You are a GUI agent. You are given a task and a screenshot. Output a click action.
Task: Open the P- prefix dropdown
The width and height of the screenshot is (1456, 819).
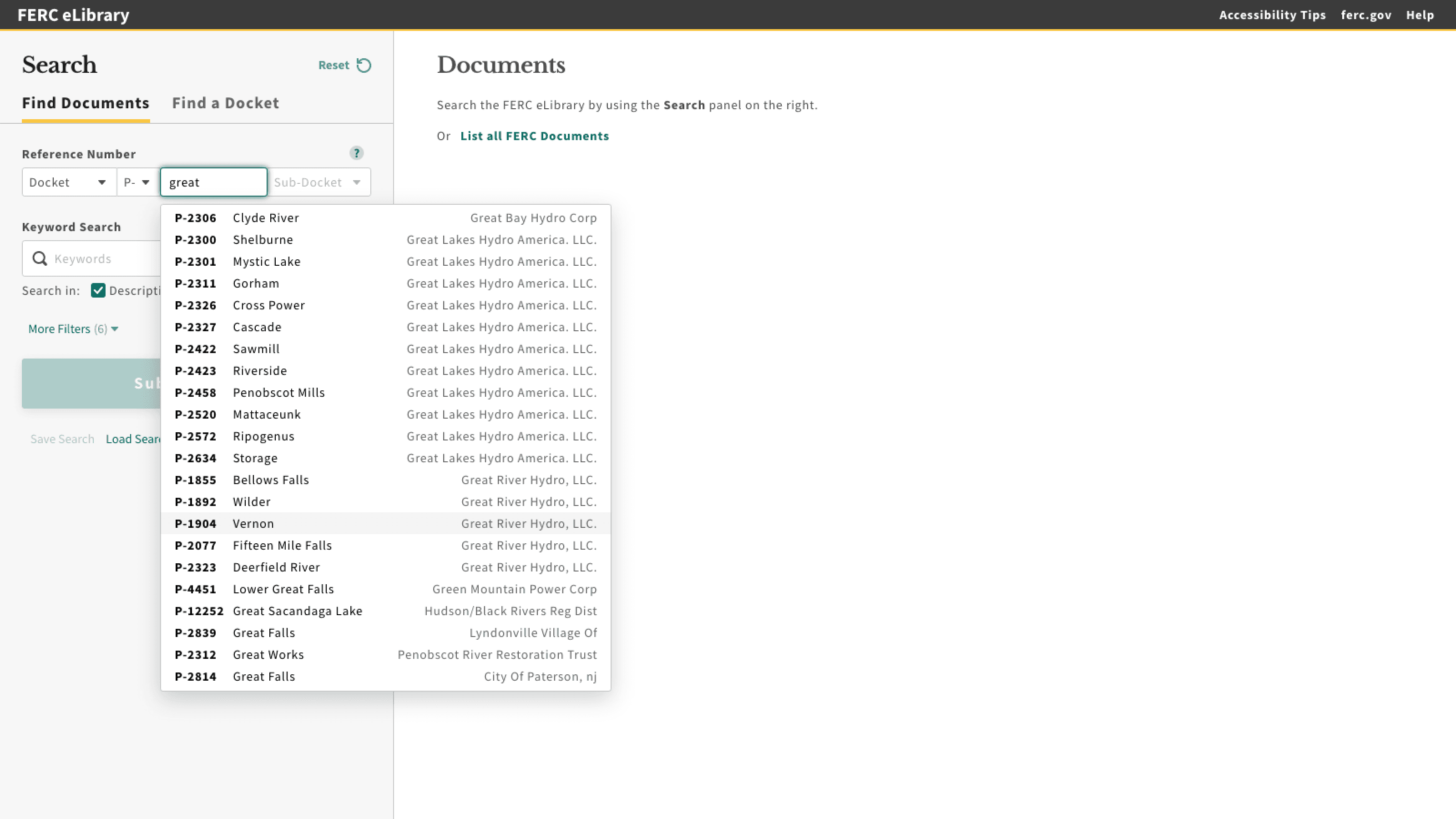(138, 182)
